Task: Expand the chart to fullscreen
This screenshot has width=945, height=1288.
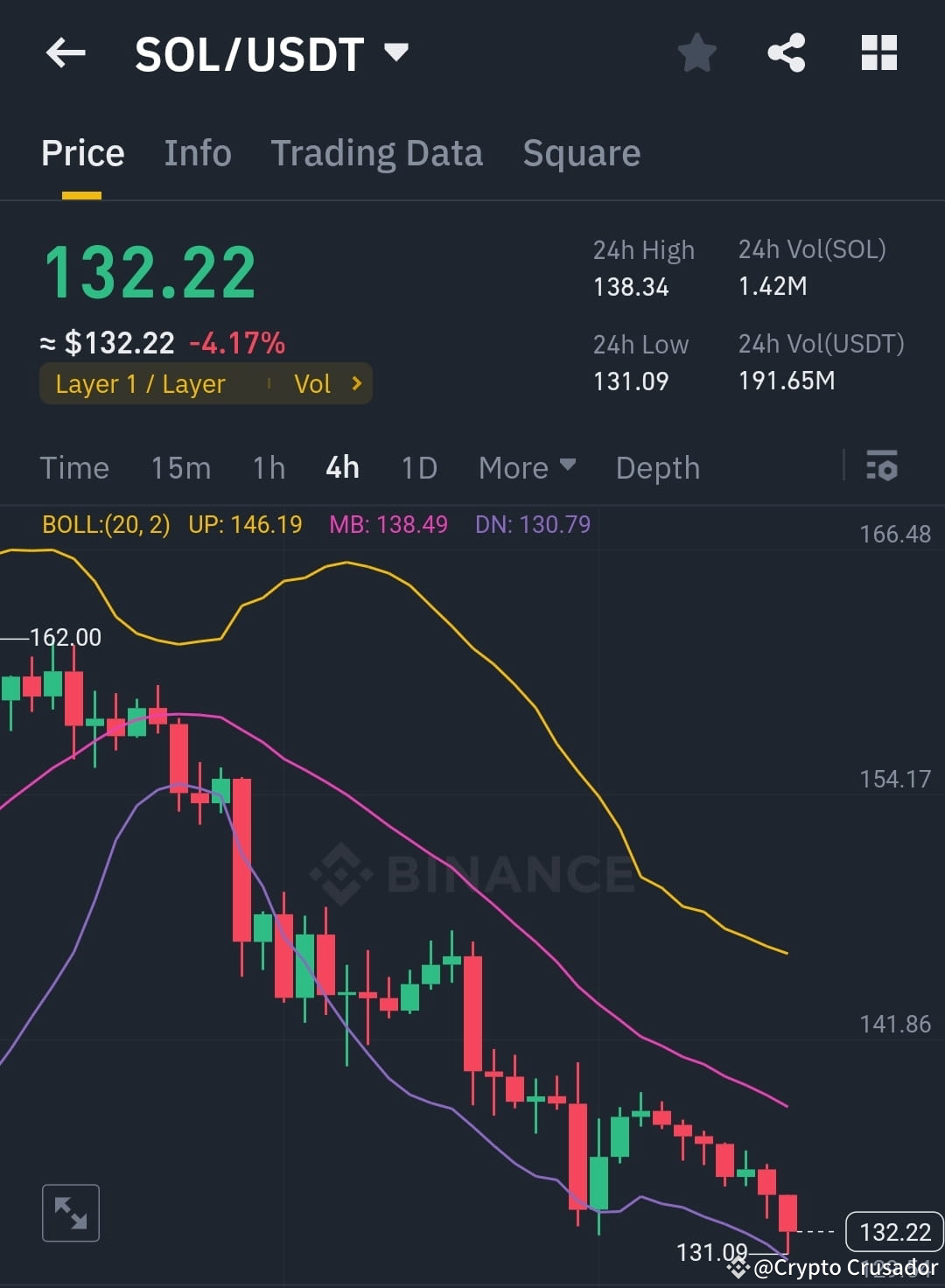Action: point(70,1212)
